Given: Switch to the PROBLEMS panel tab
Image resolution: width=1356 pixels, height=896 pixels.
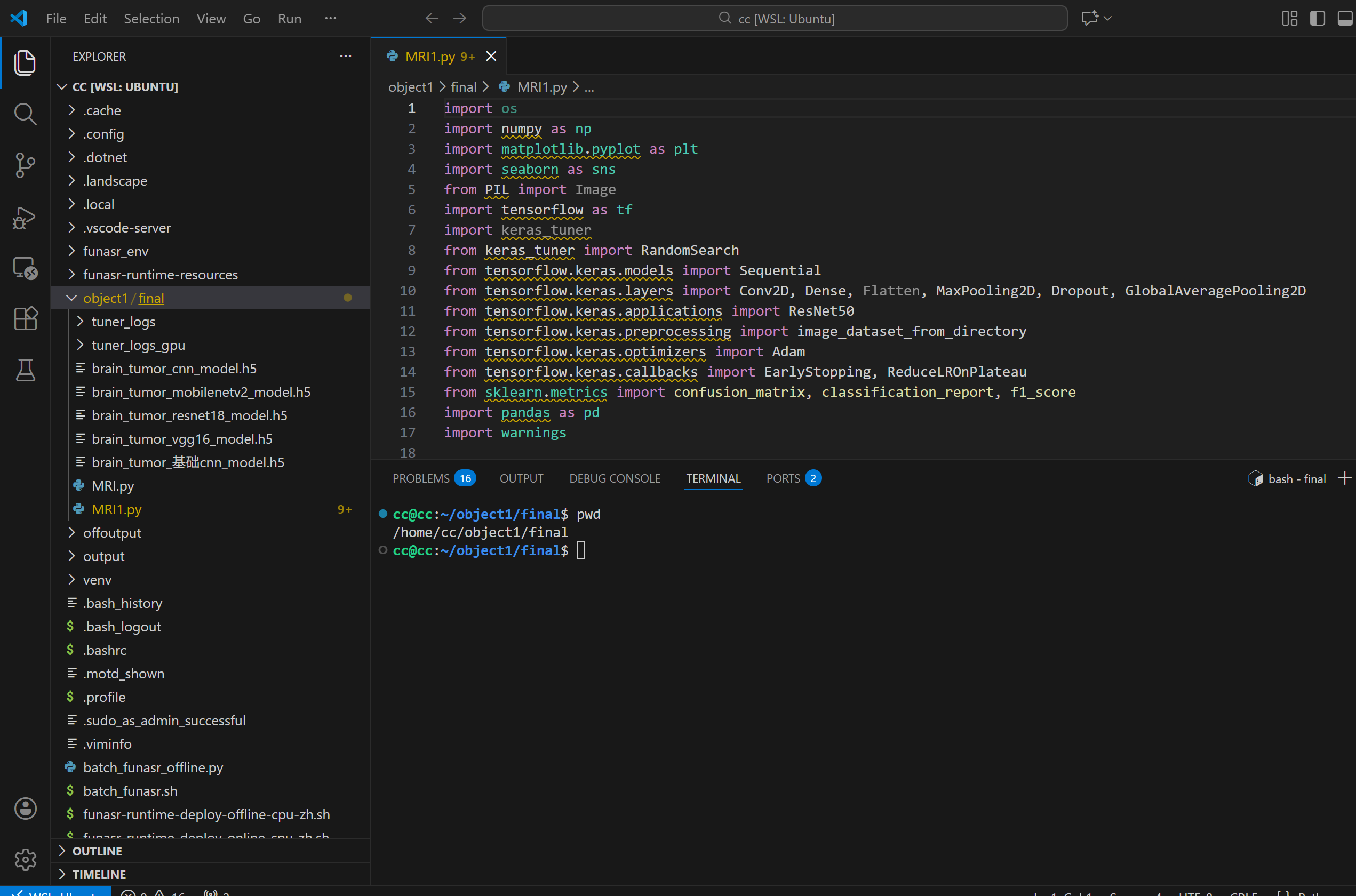Looking at the screenshot, I should click(x=421, y=478).
